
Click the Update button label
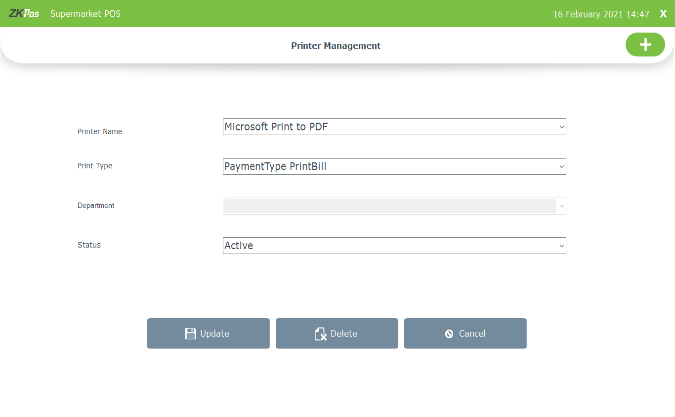coord(215,334)
